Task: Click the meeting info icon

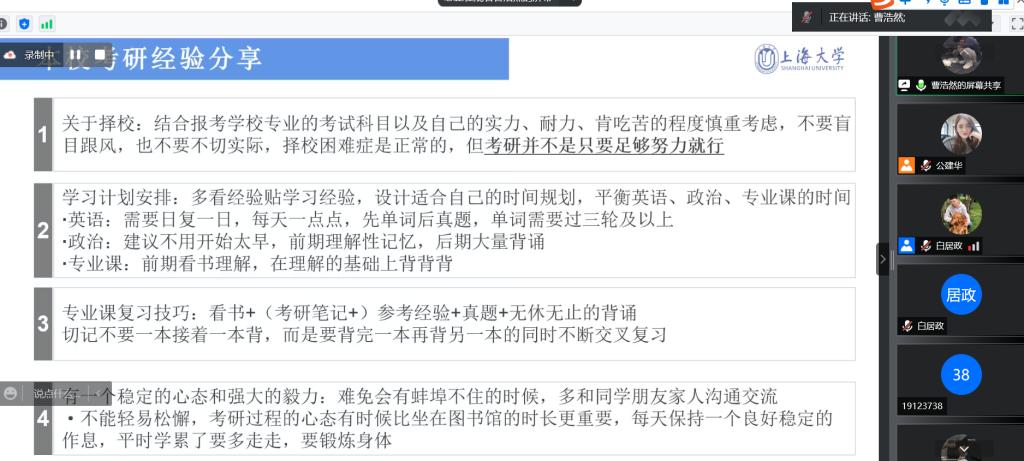Action: (x=3, y=24)
